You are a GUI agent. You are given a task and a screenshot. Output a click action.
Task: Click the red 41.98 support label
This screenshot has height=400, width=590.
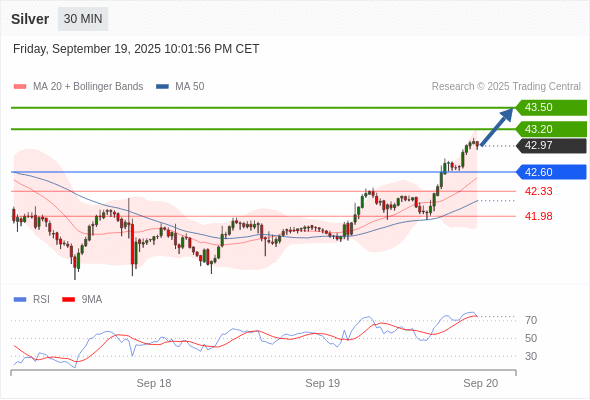point(538,216)
